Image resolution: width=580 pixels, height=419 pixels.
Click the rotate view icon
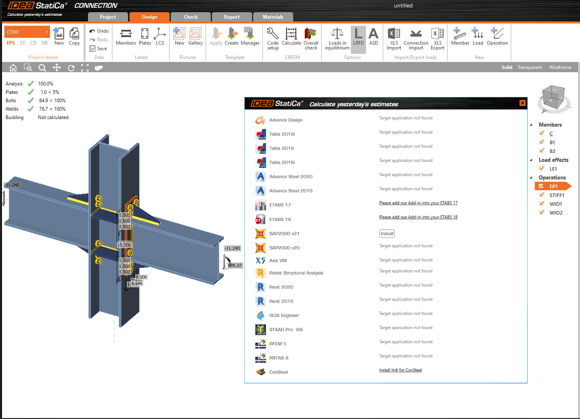coord(71,68)
